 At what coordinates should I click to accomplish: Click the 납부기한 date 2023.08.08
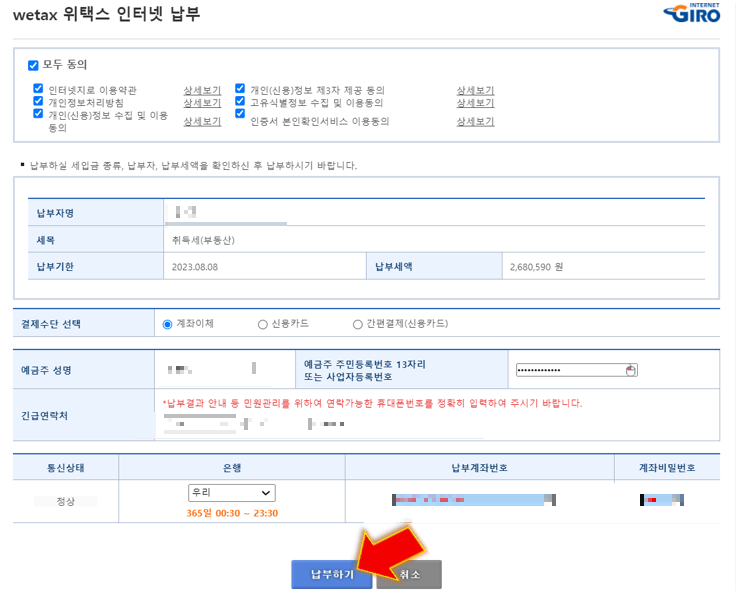click(195, 267)
